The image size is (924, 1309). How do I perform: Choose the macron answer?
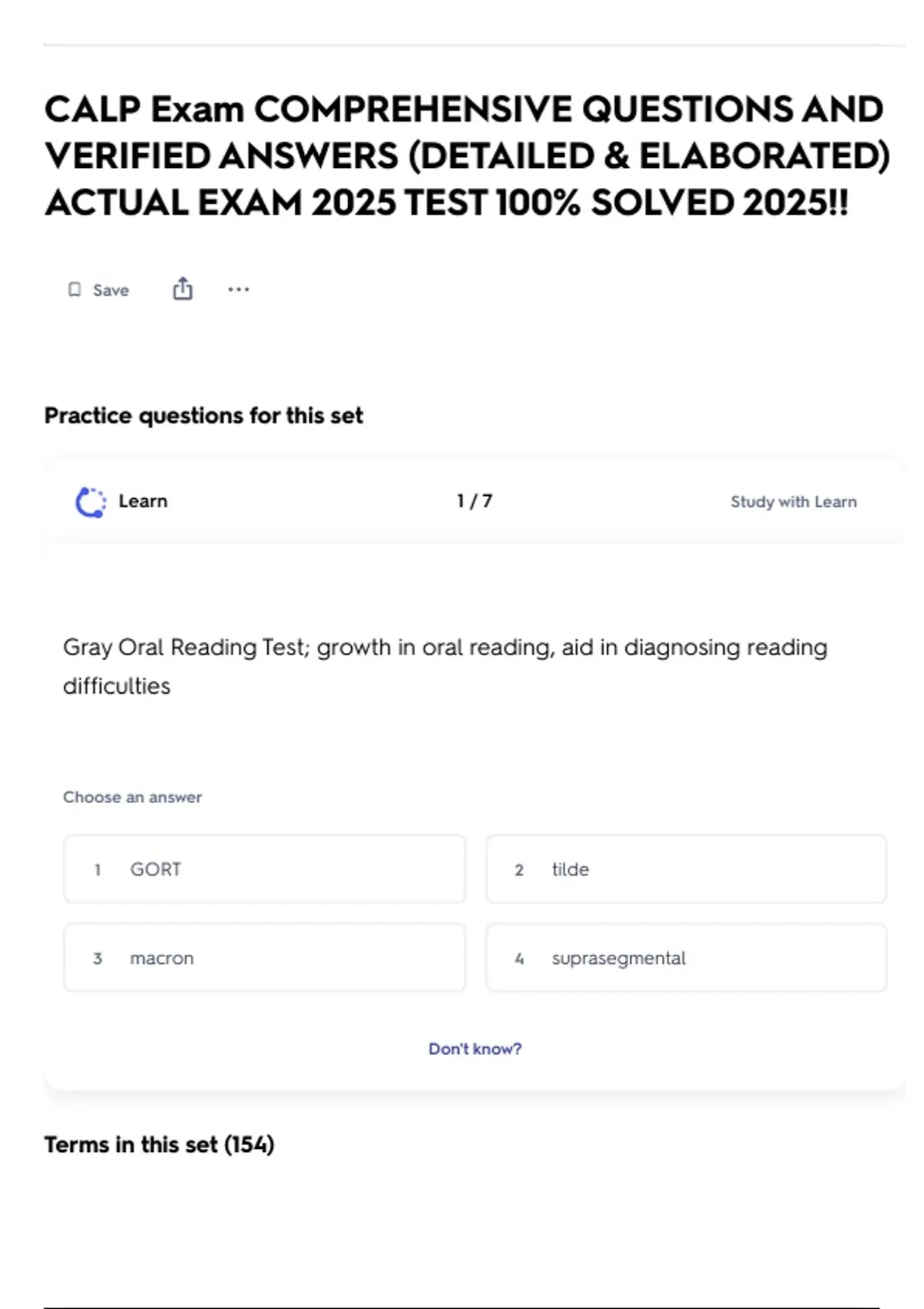point(264,958)
